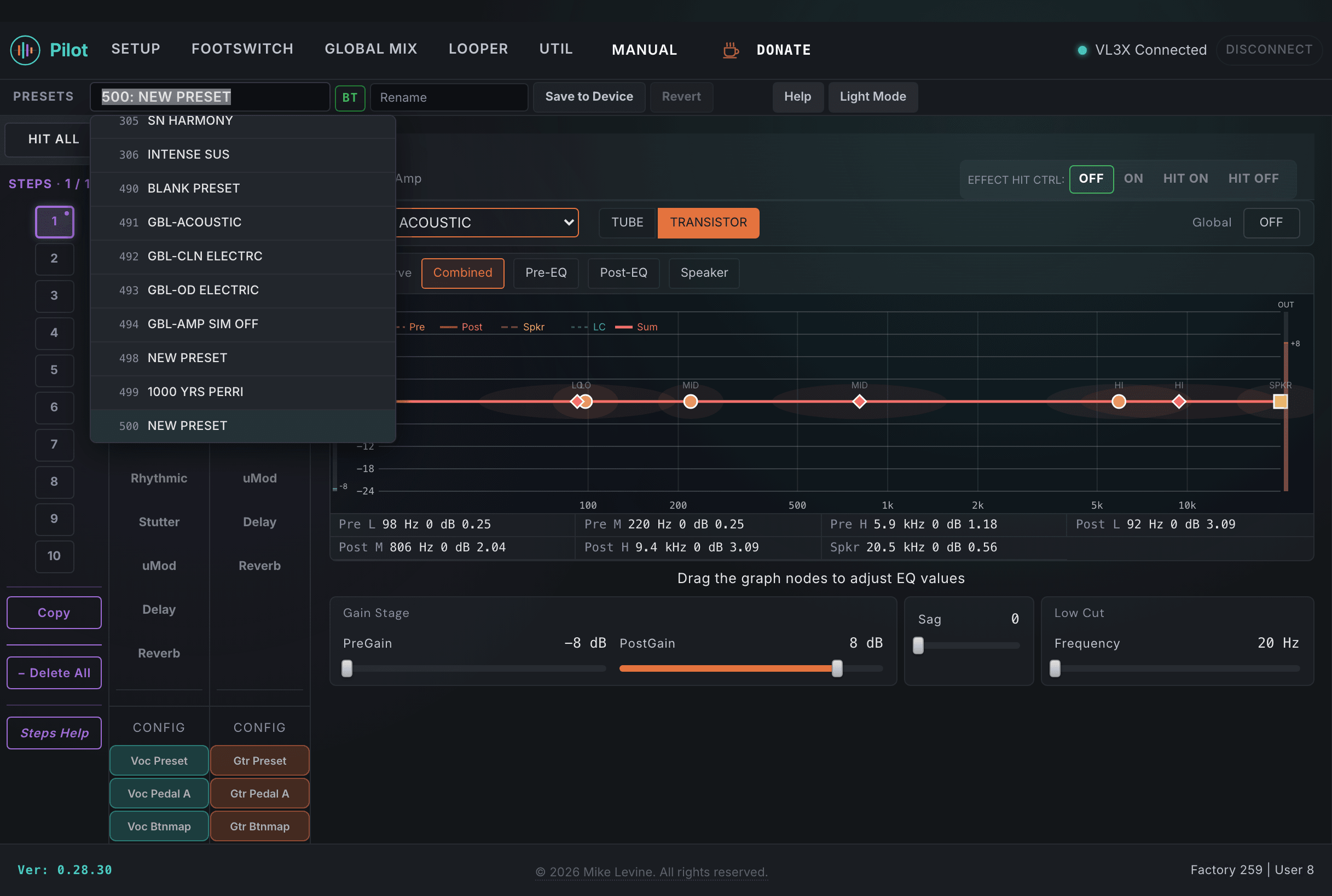Show the Post-EQ curve tab
This screenshot has width=1332, height=896.
pos(623,273)
